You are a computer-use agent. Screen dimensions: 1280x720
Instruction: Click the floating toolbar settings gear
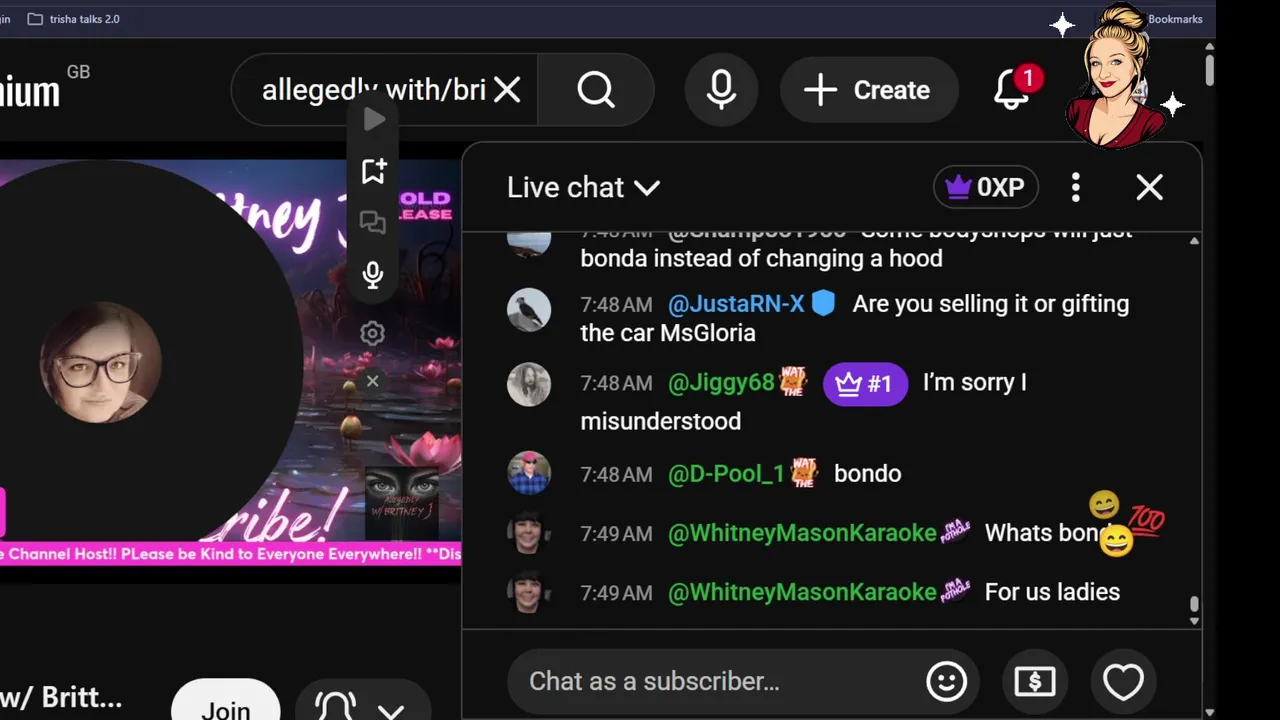[373, 333]
